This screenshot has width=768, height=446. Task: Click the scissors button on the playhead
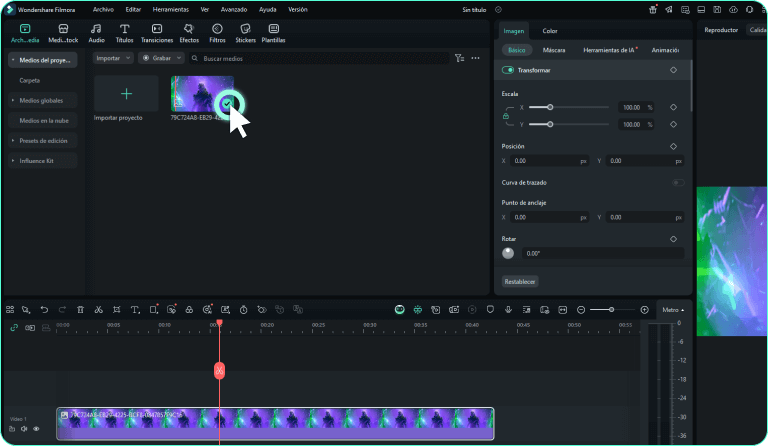click(x=219, y=371)
